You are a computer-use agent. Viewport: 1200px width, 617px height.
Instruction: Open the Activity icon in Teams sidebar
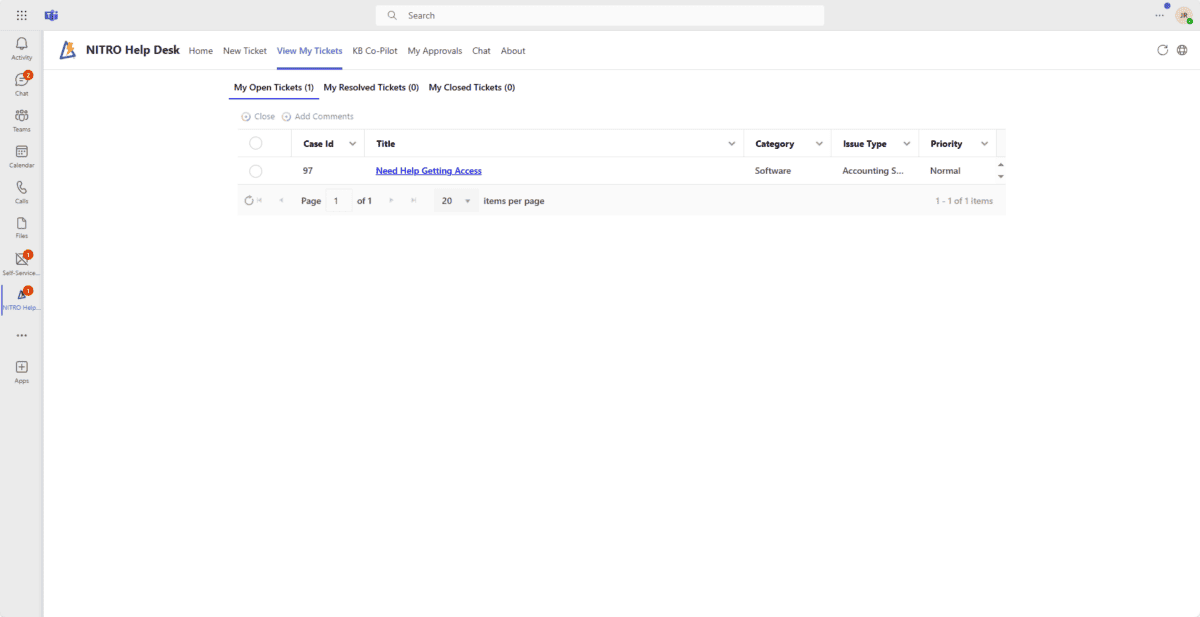click(21, 45)
